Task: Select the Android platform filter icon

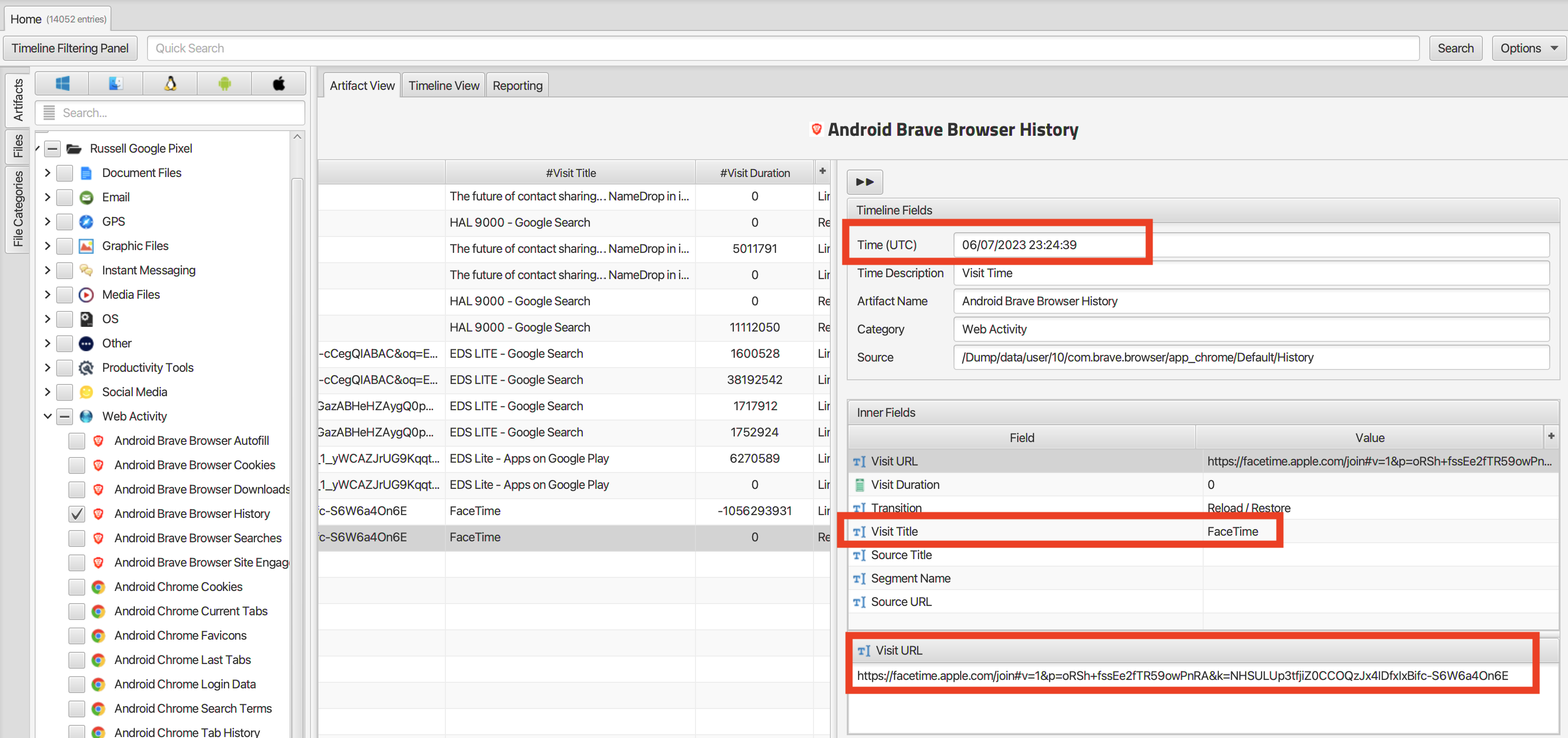Action: [x=225, y=83]
